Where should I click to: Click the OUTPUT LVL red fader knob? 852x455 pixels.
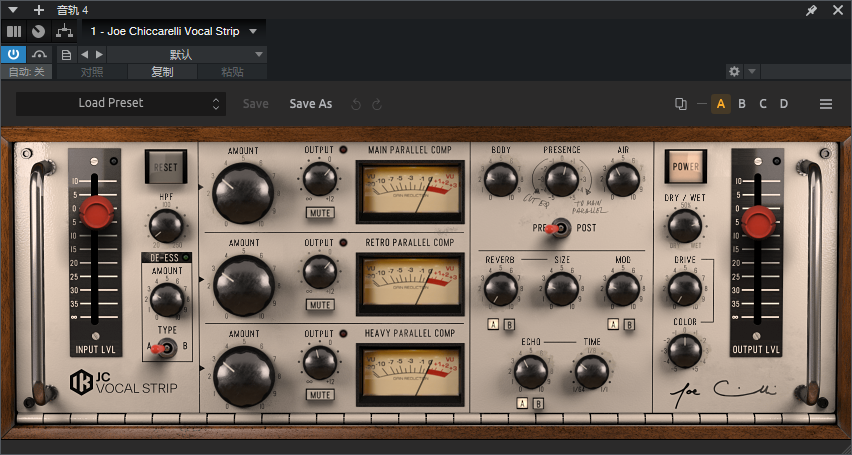pos(759,222)
